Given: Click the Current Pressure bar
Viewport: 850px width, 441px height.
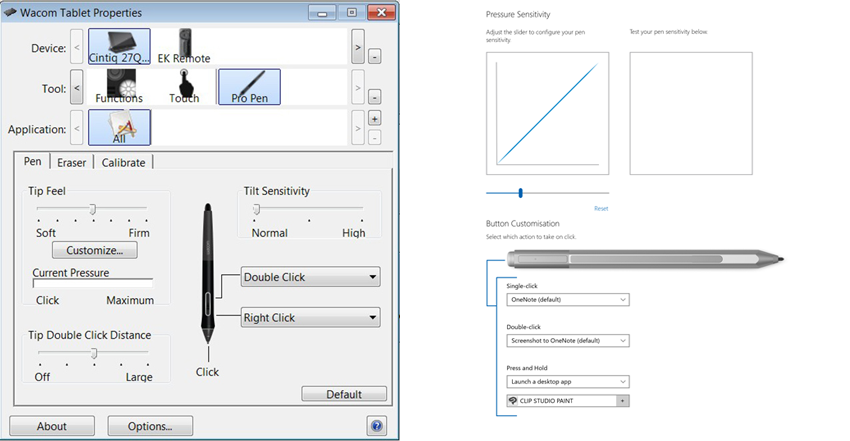Looking at the screenshot, I should pyautogui.click(x=93, y=283).
